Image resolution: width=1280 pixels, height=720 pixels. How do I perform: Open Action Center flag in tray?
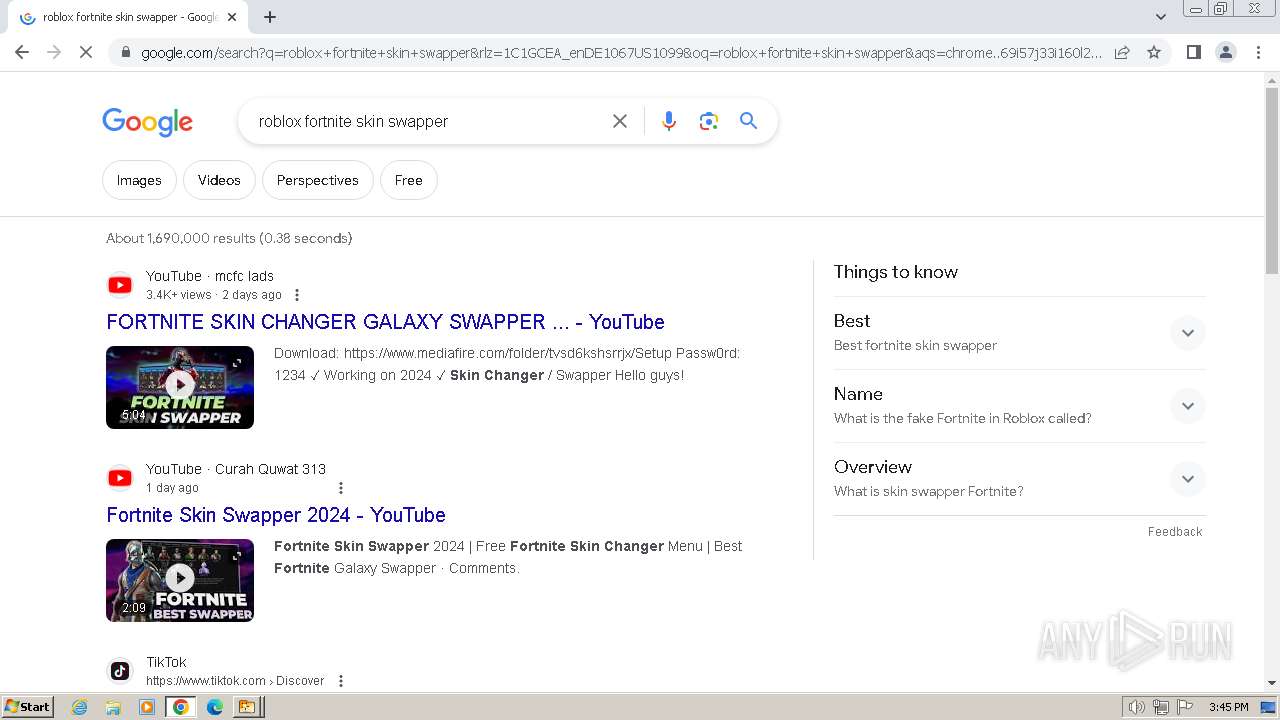coord(1185,707)
